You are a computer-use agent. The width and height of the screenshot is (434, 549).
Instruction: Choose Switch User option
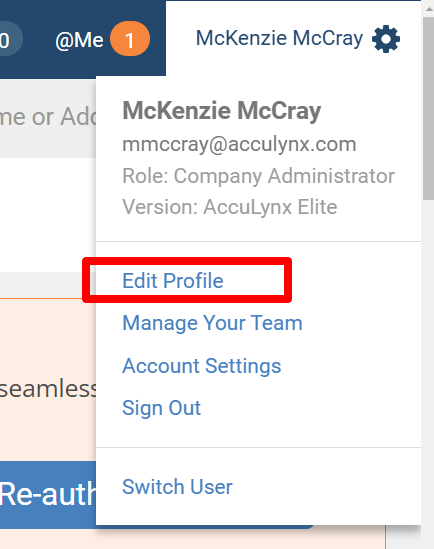[177, 487]
